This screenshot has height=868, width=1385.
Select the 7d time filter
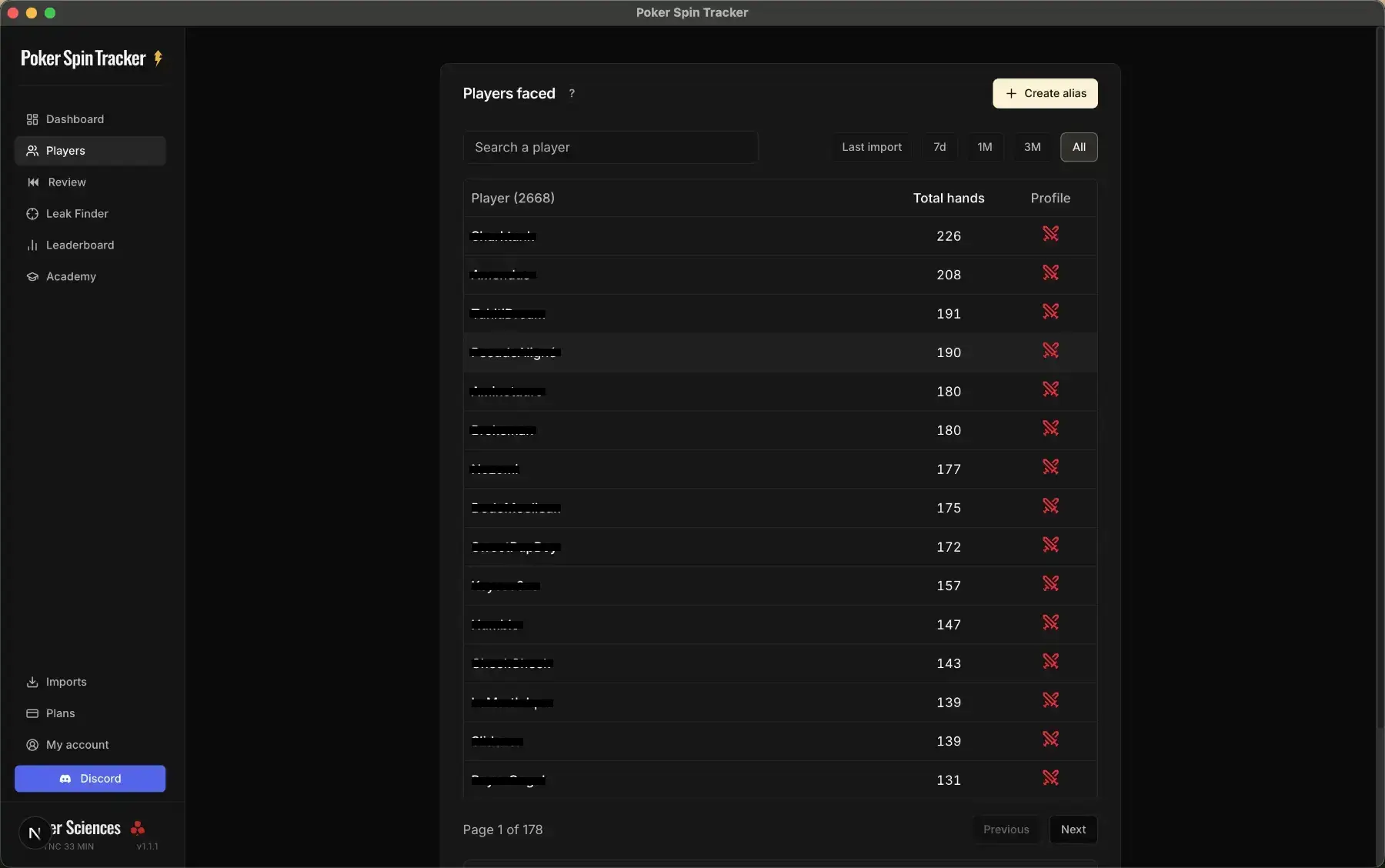[x=939, y=147]
